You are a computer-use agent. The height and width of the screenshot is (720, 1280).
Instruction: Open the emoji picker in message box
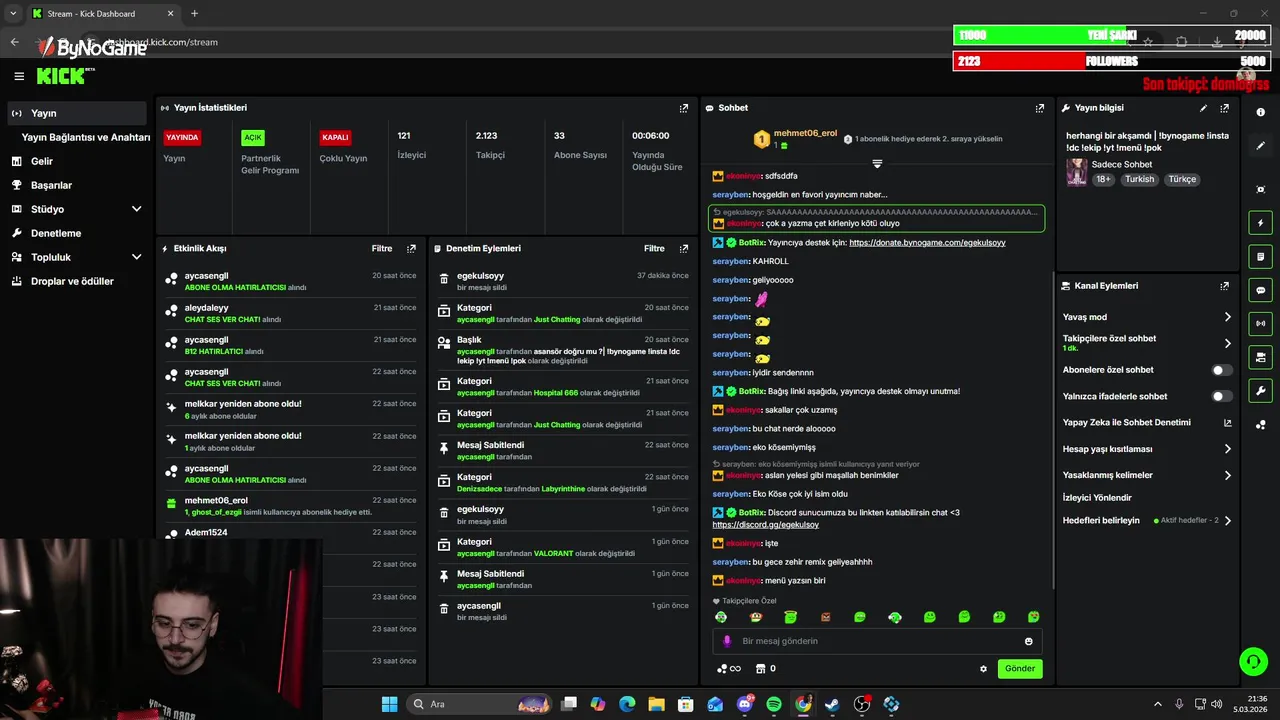click(1028, 641)
